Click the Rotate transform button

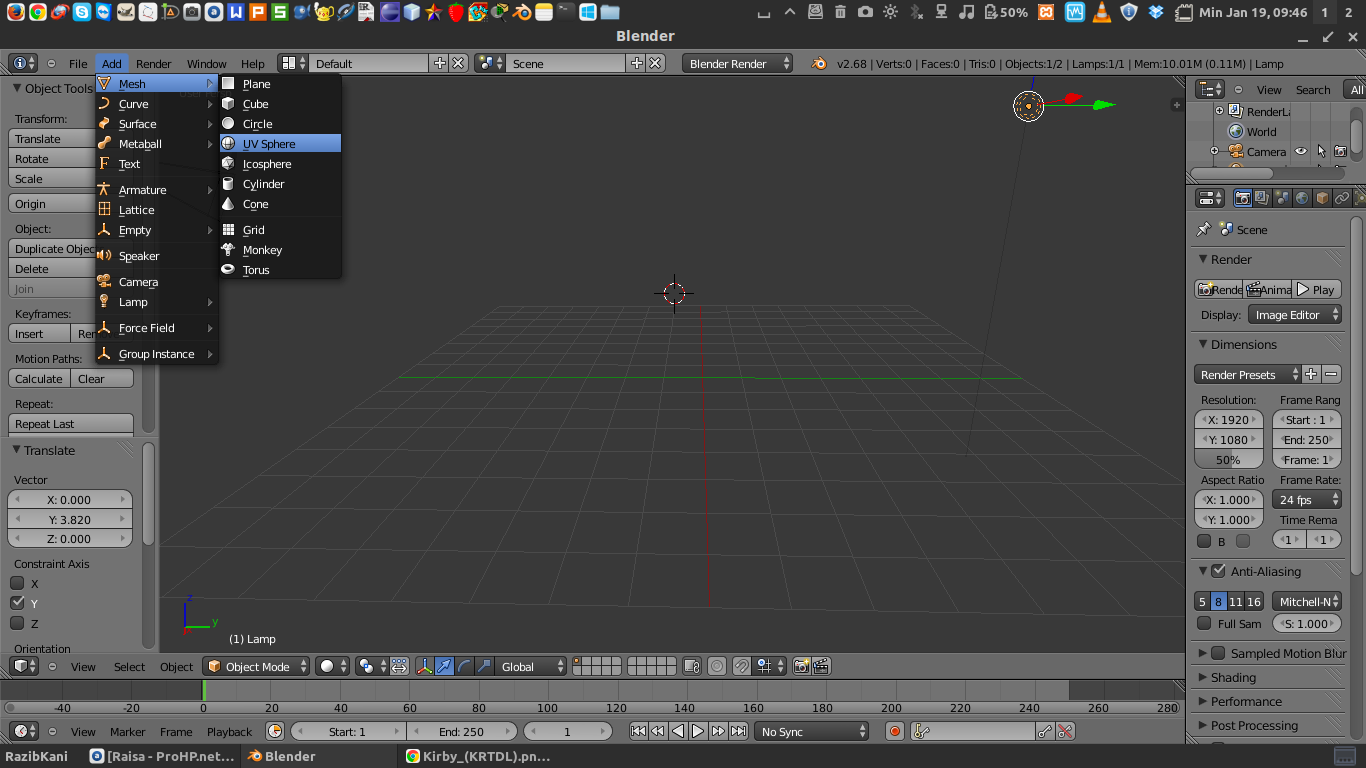click(52, 159)
